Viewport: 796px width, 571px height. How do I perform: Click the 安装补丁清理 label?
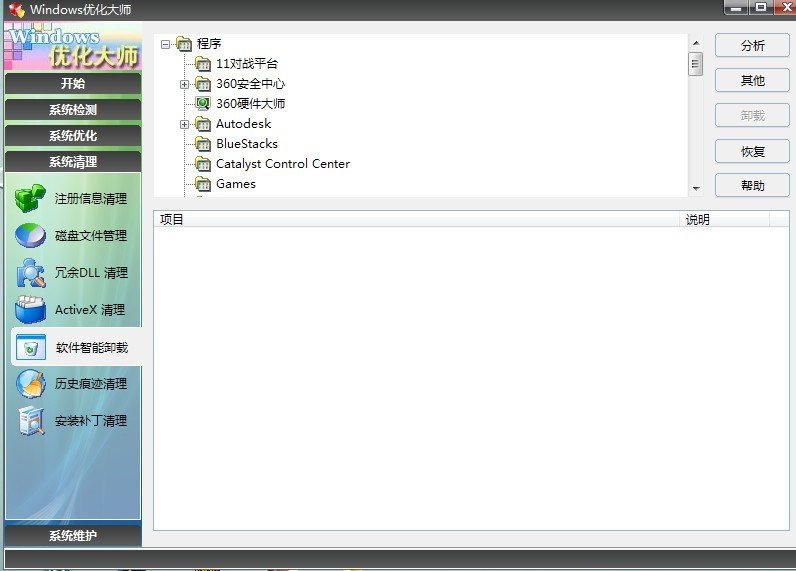(91, 421)
